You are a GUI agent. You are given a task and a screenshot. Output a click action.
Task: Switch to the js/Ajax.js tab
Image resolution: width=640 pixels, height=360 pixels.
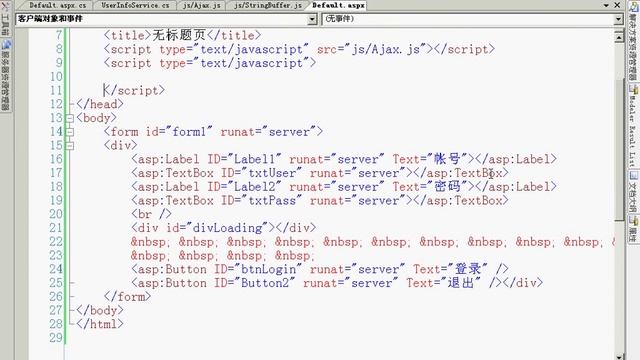[x=202, y=5]
